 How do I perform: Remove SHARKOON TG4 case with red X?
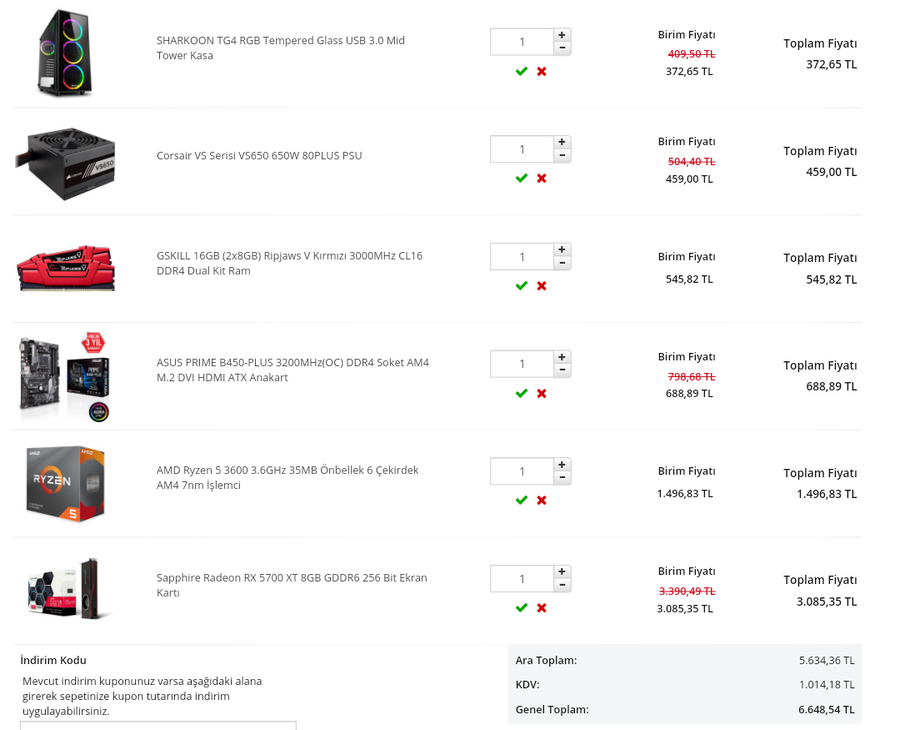[x=542, y=71]
